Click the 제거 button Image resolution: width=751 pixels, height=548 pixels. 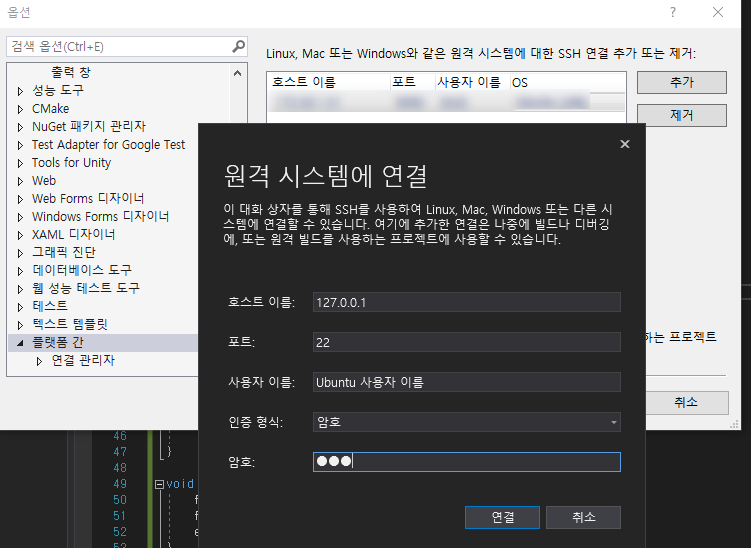(682, 115)
